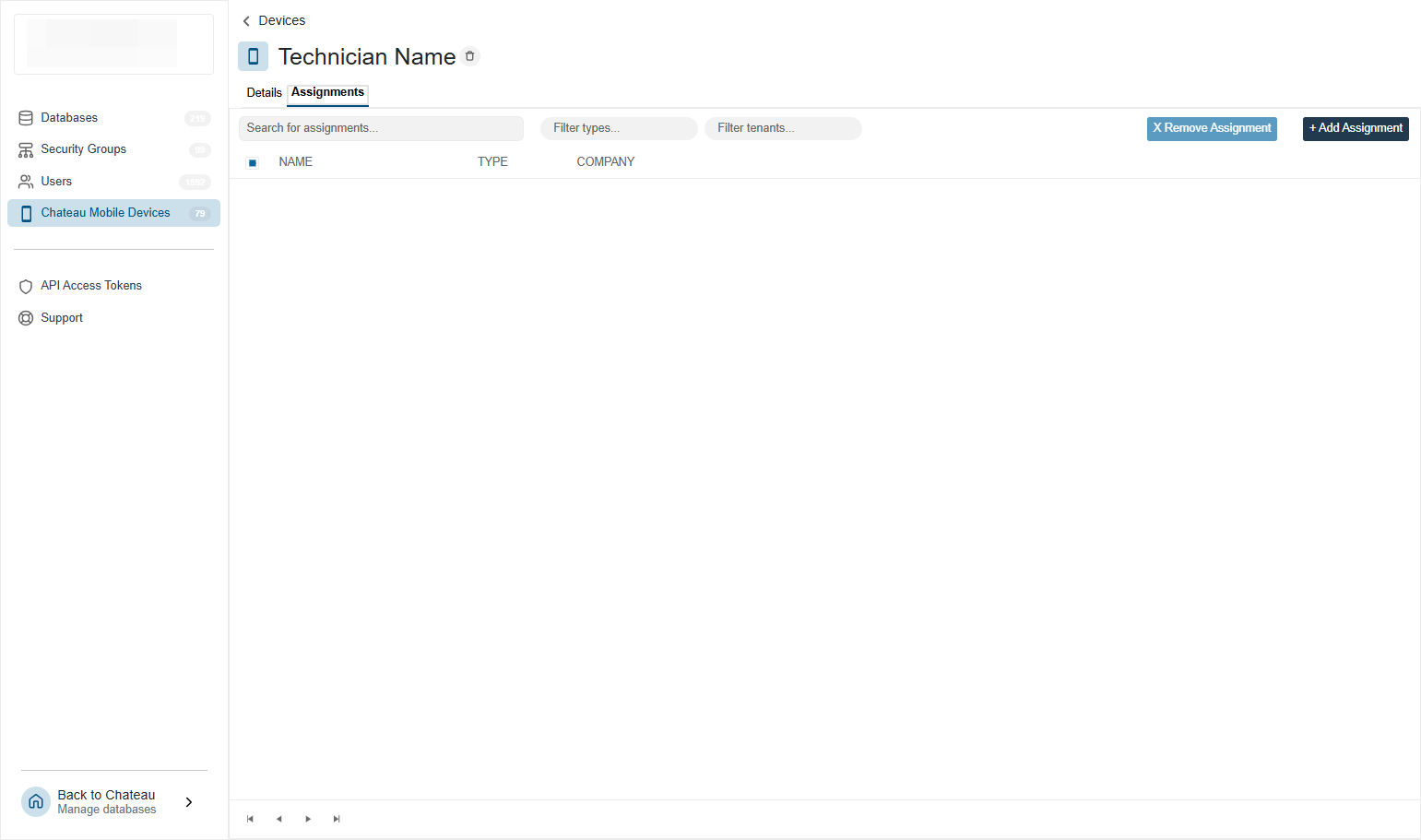Expand the Back to Chateau arrow

189,802
